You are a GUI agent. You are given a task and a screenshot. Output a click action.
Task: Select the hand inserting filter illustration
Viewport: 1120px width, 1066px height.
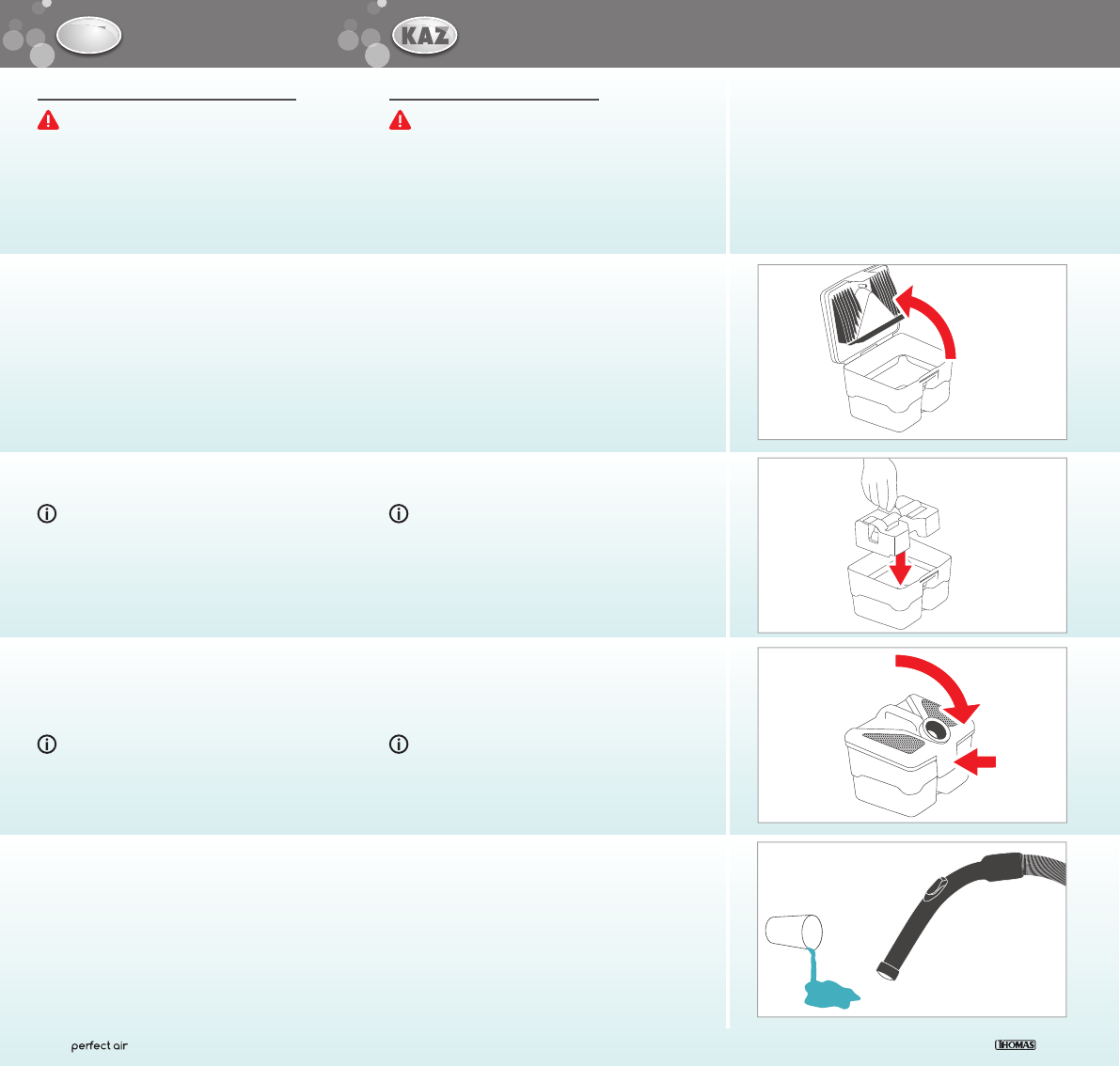911,545
